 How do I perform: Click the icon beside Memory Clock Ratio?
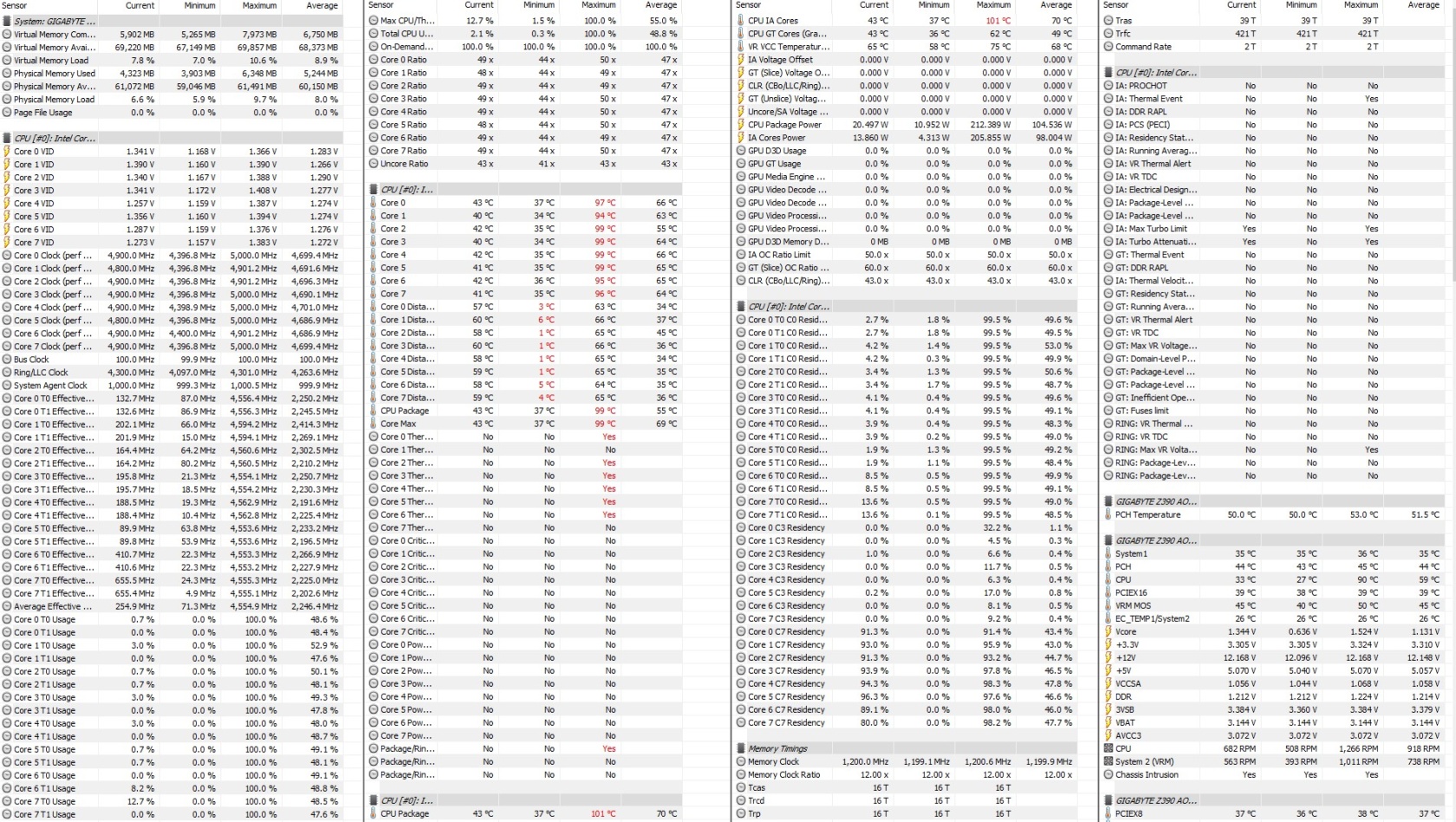click(x=741, y=774)
